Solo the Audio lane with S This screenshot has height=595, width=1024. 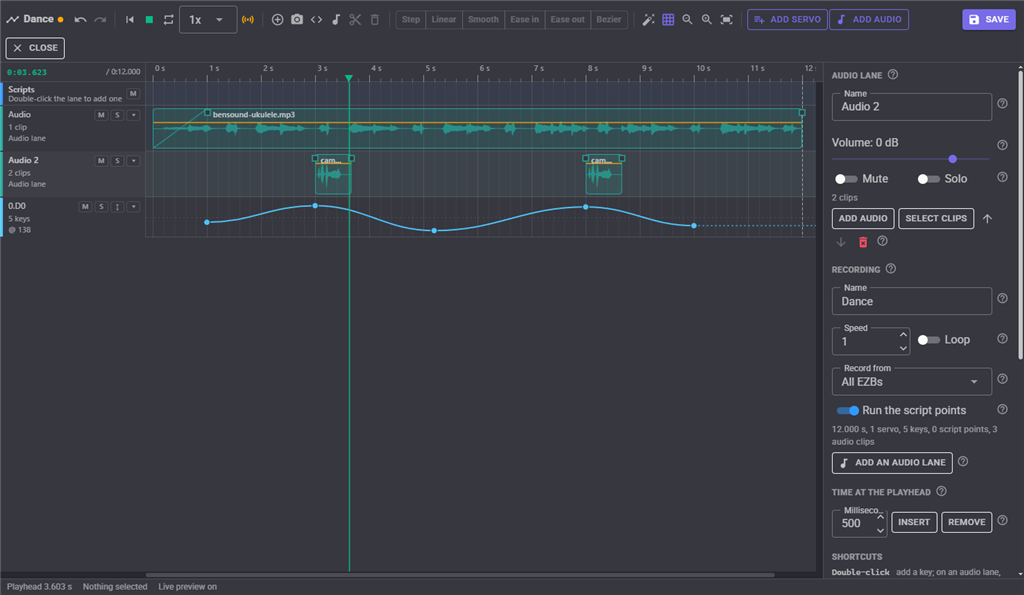[x=118, y=115]
